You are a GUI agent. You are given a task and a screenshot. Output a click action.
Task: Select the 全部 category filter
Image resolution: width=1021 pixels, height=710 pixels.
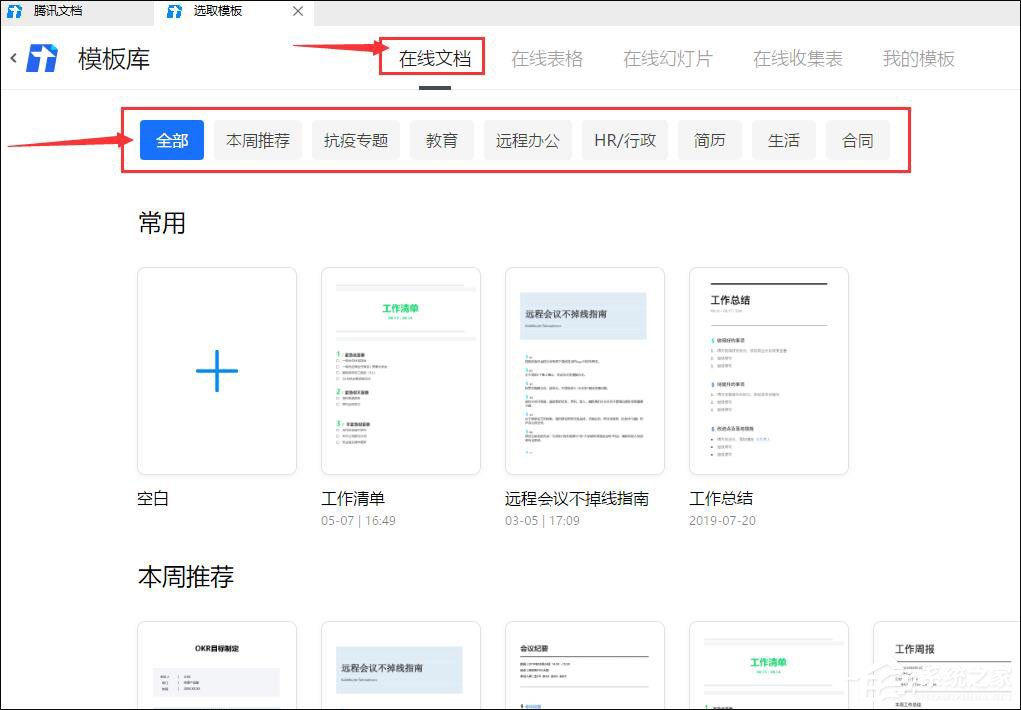click(171, 140)
